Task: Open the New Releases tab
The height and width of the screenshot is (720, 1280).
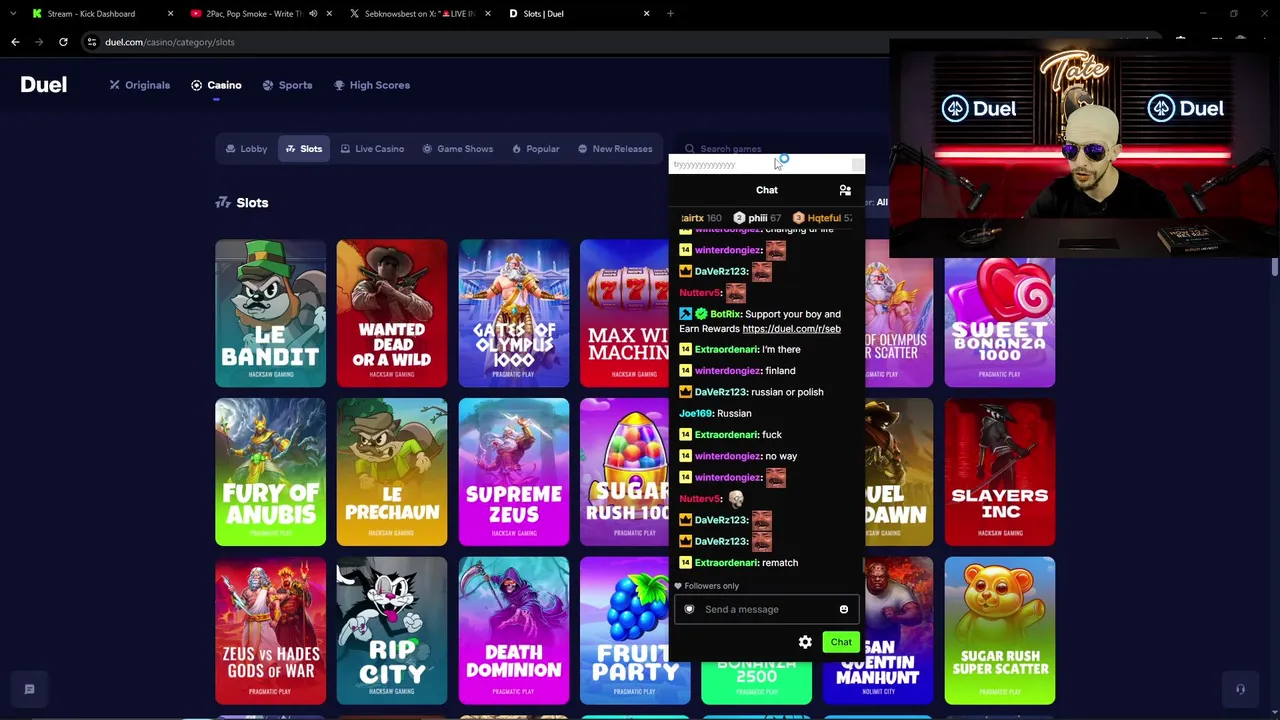Action: point(615,149)
